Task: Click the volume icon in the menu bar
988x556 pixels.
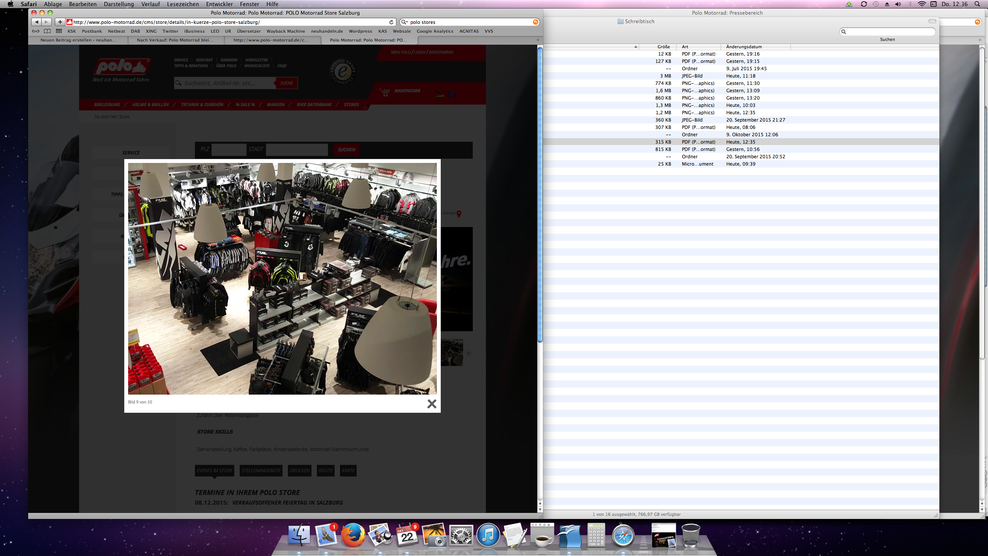Action: pos(899,4)
